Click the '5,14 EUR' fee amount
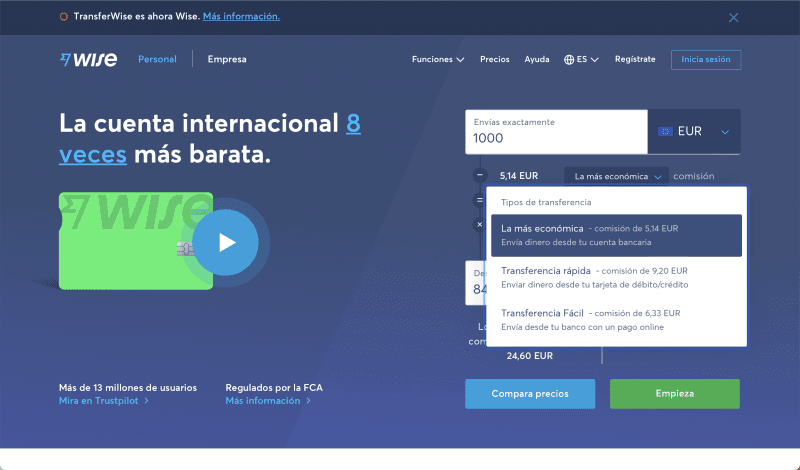 tap(519, 176)
